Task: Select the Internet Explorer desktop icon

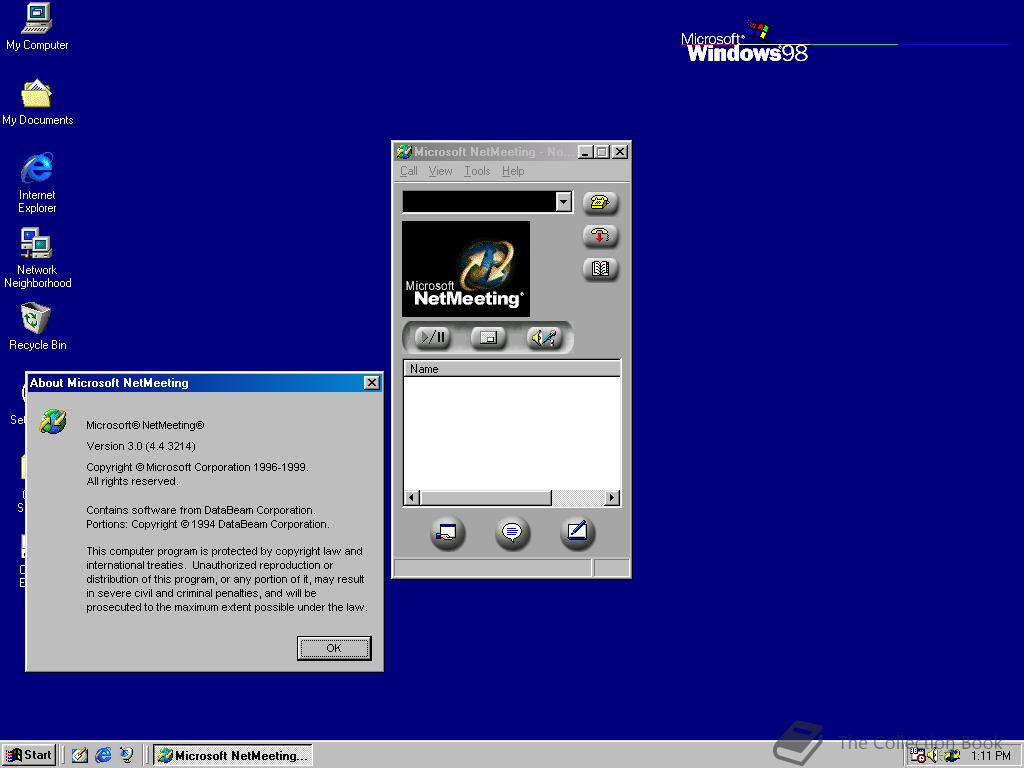Action: point(37,183)
